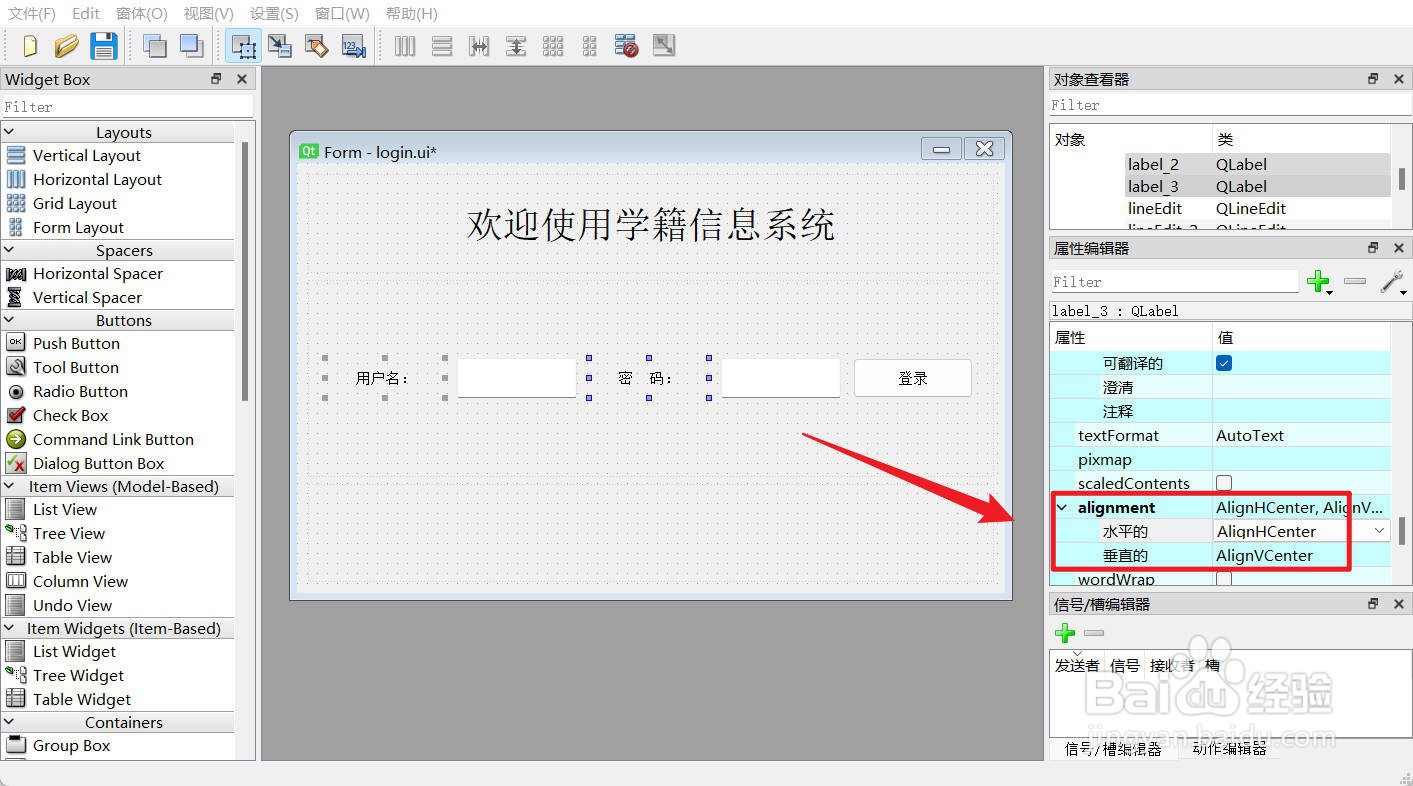
Task: Toggle the wordWrap checkbox
Action: [x=1222, y=578]
